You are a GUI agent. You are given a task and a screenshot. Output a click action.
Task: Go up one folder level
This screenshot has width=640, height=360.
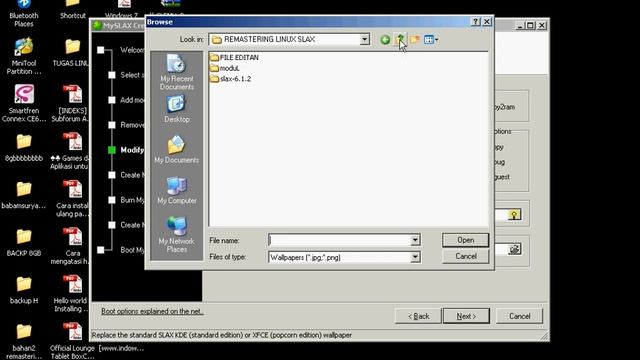click(x=400, y=40)
